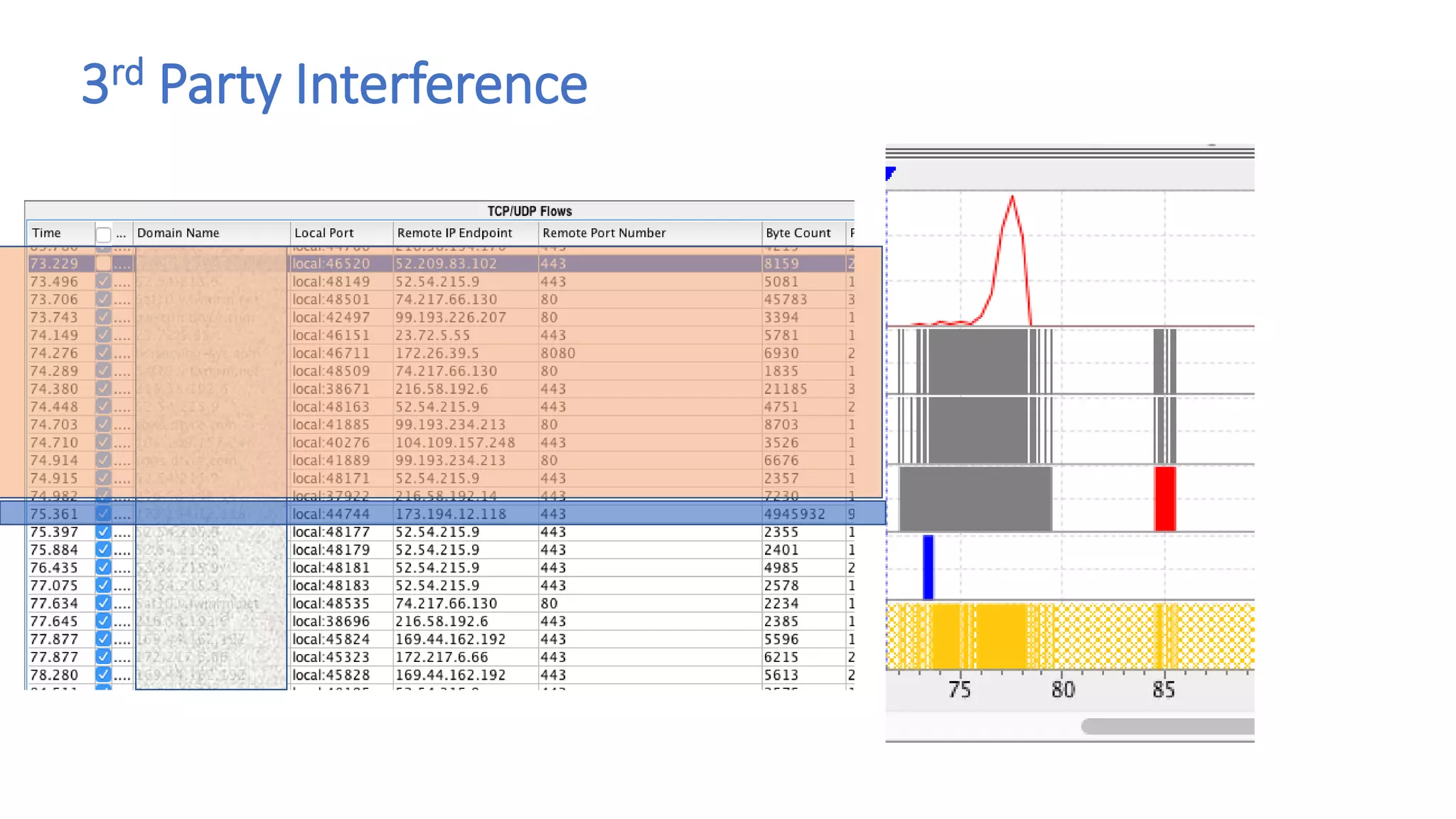
Task: Click the blue start flag on the timeline
Action: [890, 173]
